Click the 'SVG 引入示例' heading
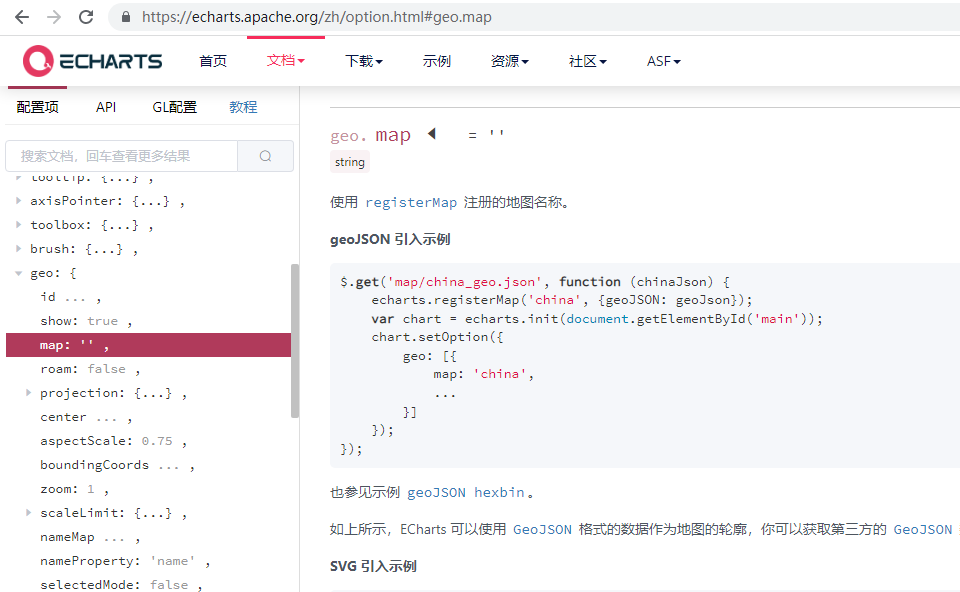 (373, 566)
